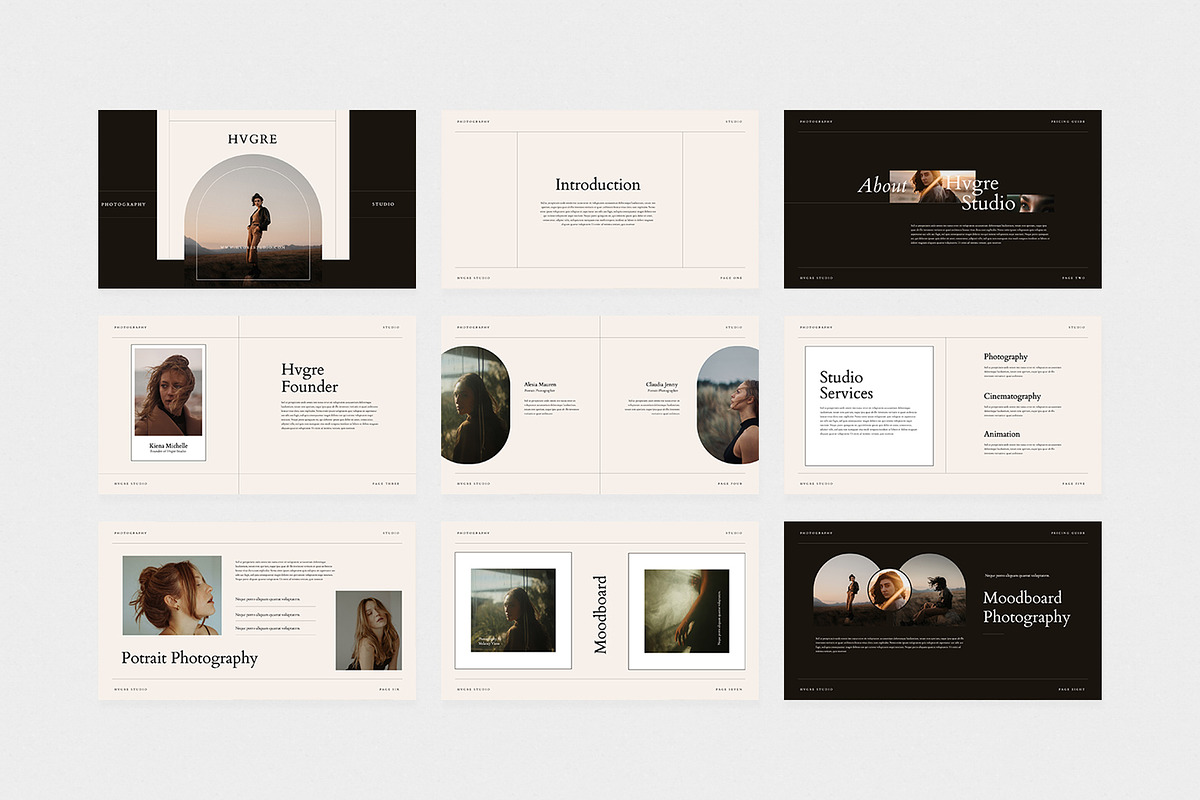Open the HVGRE cover slide

click(x=257, y=199)
